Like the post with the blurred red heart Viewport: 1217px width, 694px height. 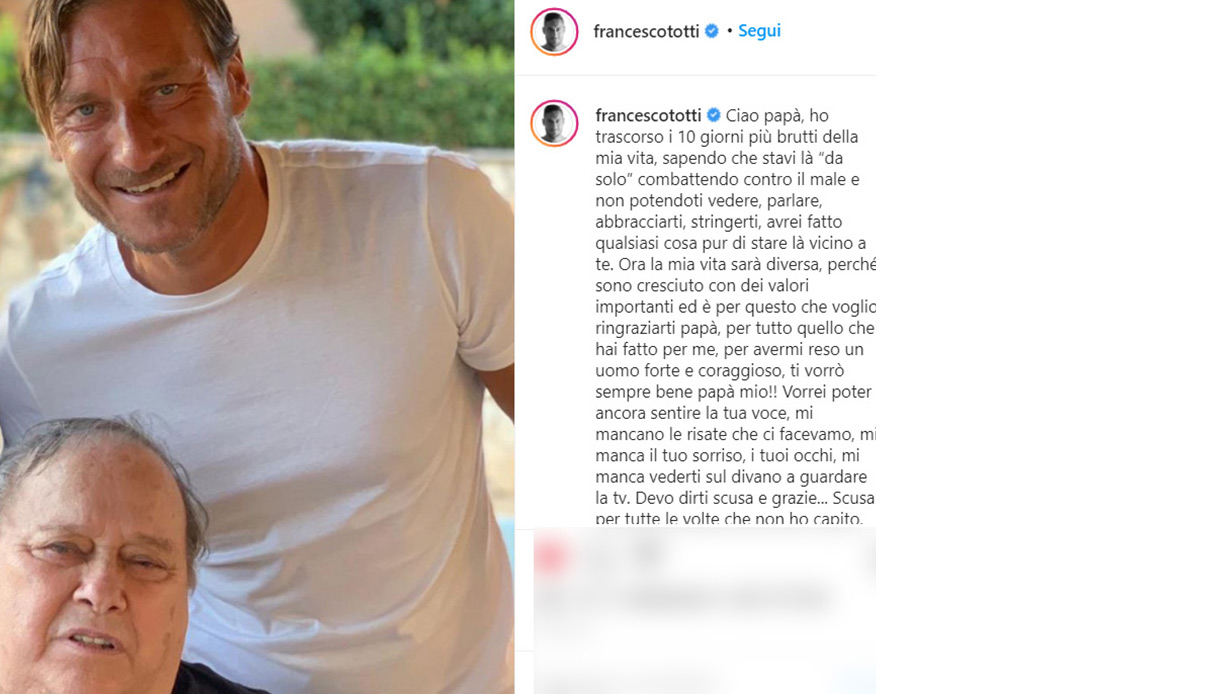coord(551,558)
